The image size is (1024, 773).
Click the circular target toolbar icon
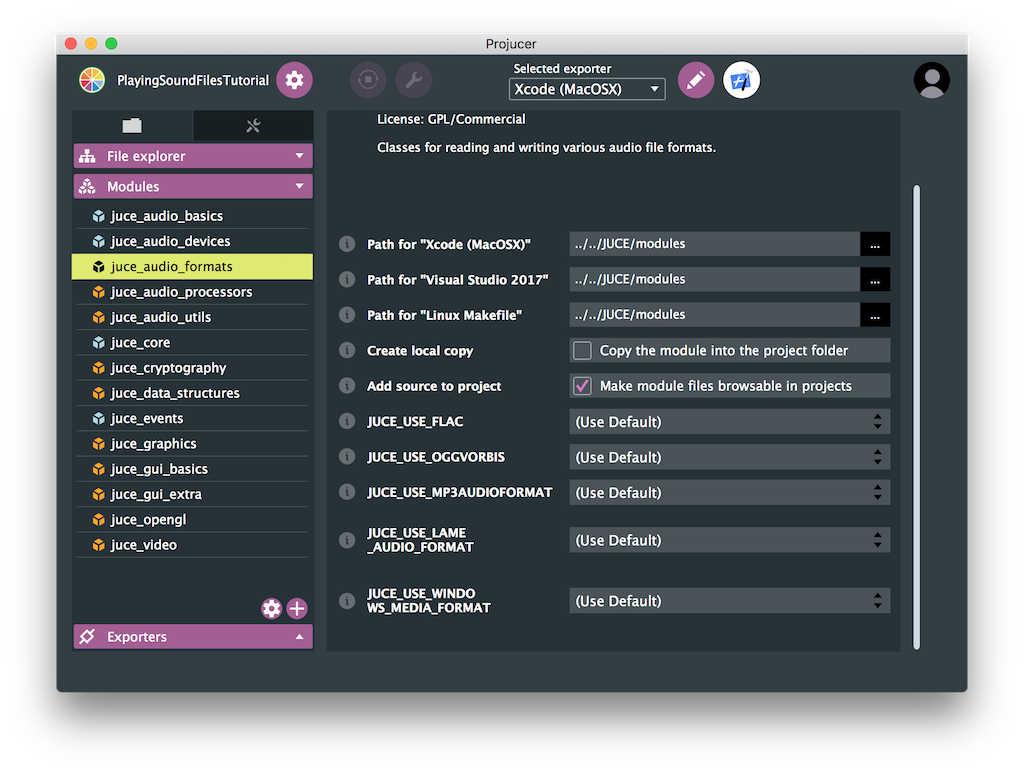pos(368,80)
